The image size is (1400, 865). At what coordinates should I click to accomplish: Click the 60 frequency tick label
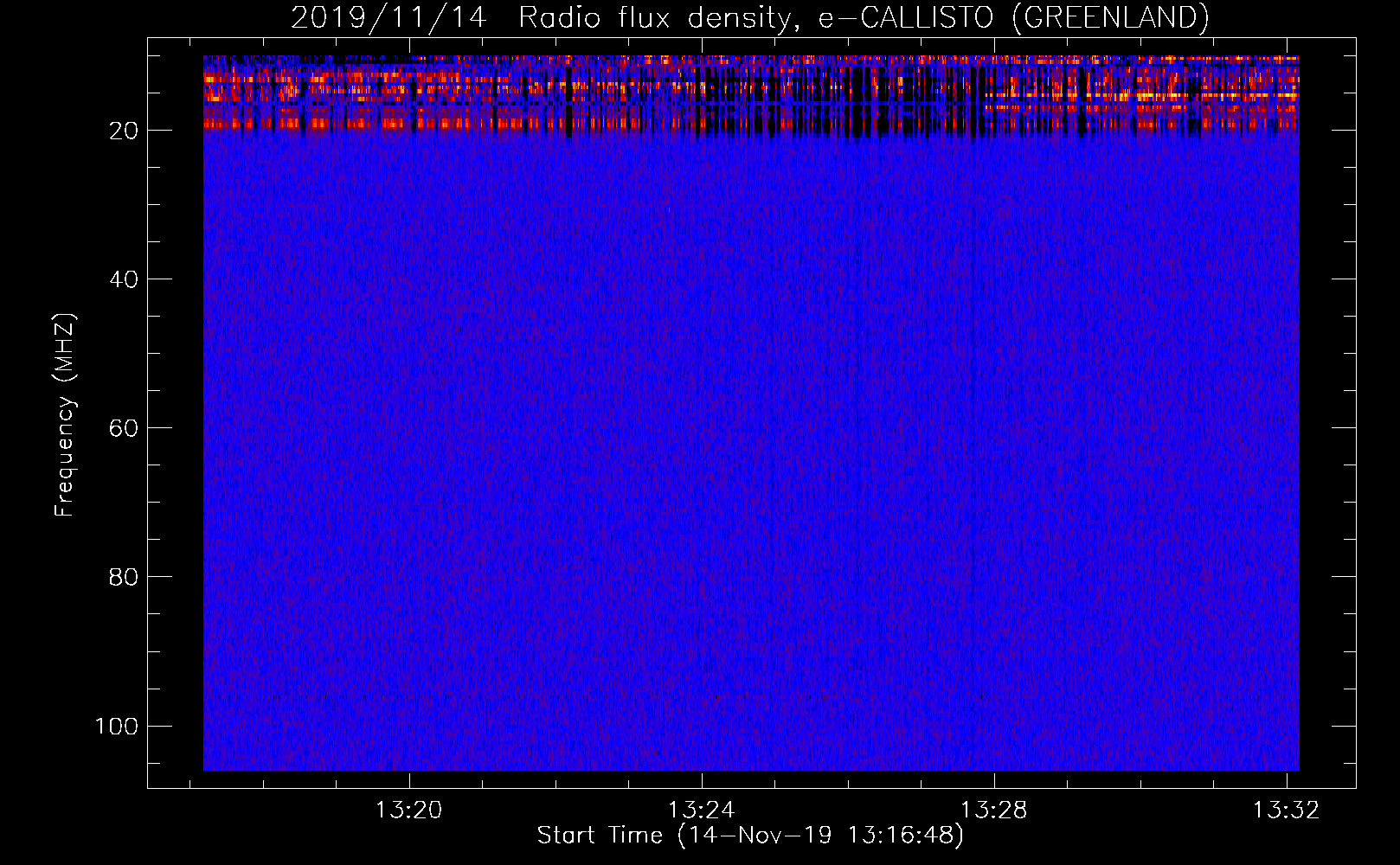[124, 428]
